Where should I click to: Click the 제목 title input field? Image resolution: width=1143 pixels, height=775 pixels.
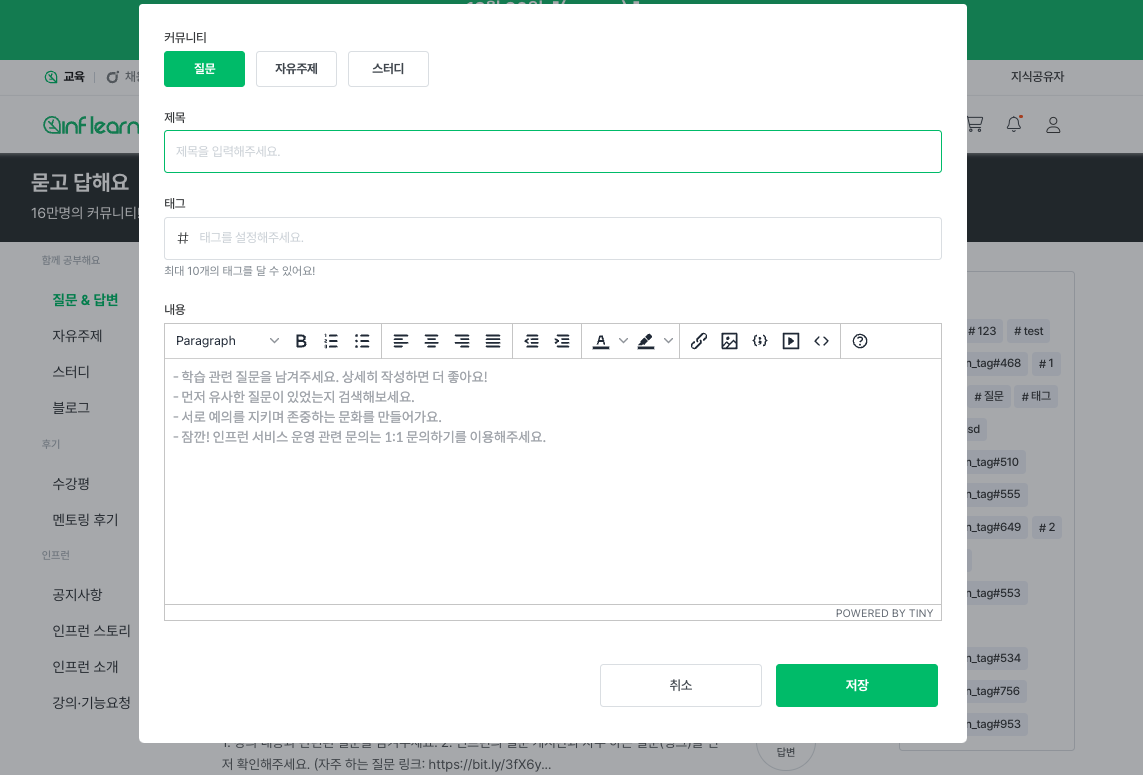click(553, 152)
